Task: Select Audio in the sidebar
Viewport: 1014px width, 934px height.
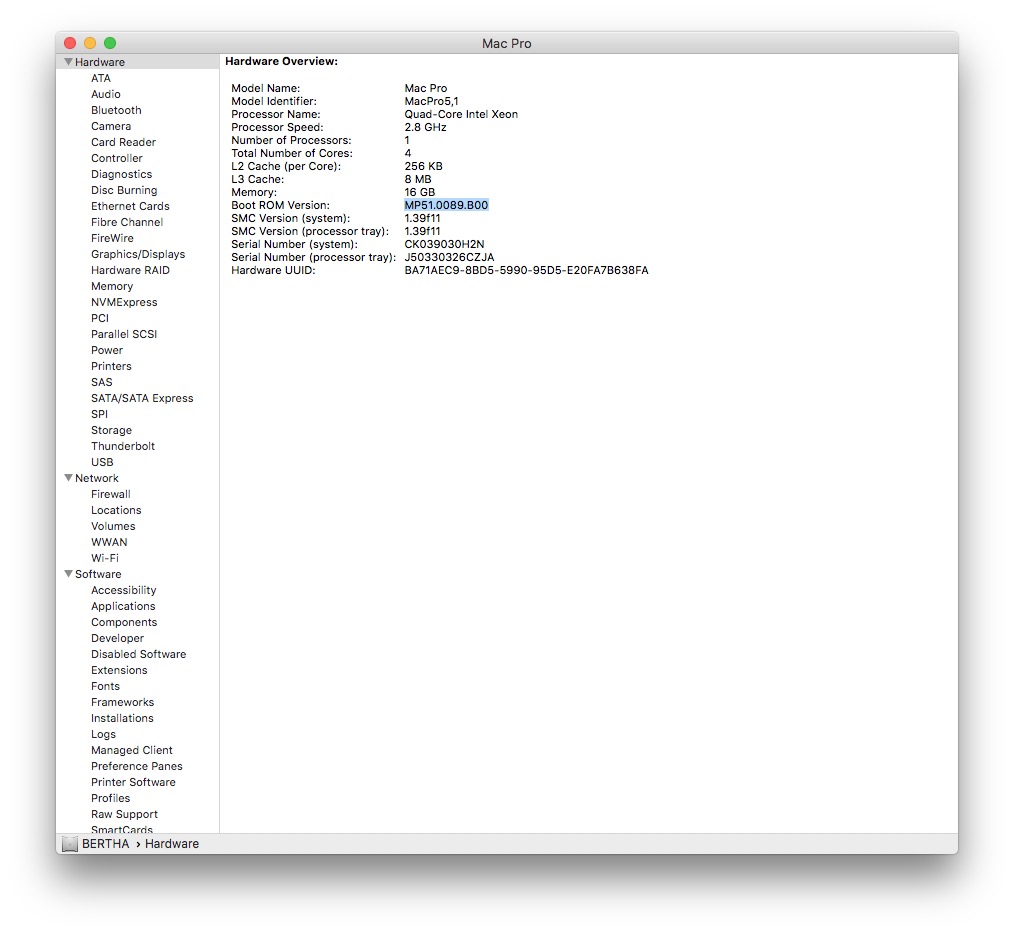Action: (105, 94)
